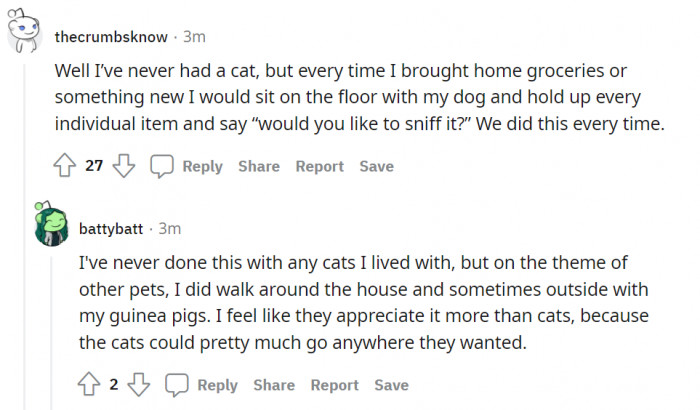The image size is (700, 410).
Task: Report thecrumbsknow's comment
Action: pyautogui.click(x=319, y=166)
